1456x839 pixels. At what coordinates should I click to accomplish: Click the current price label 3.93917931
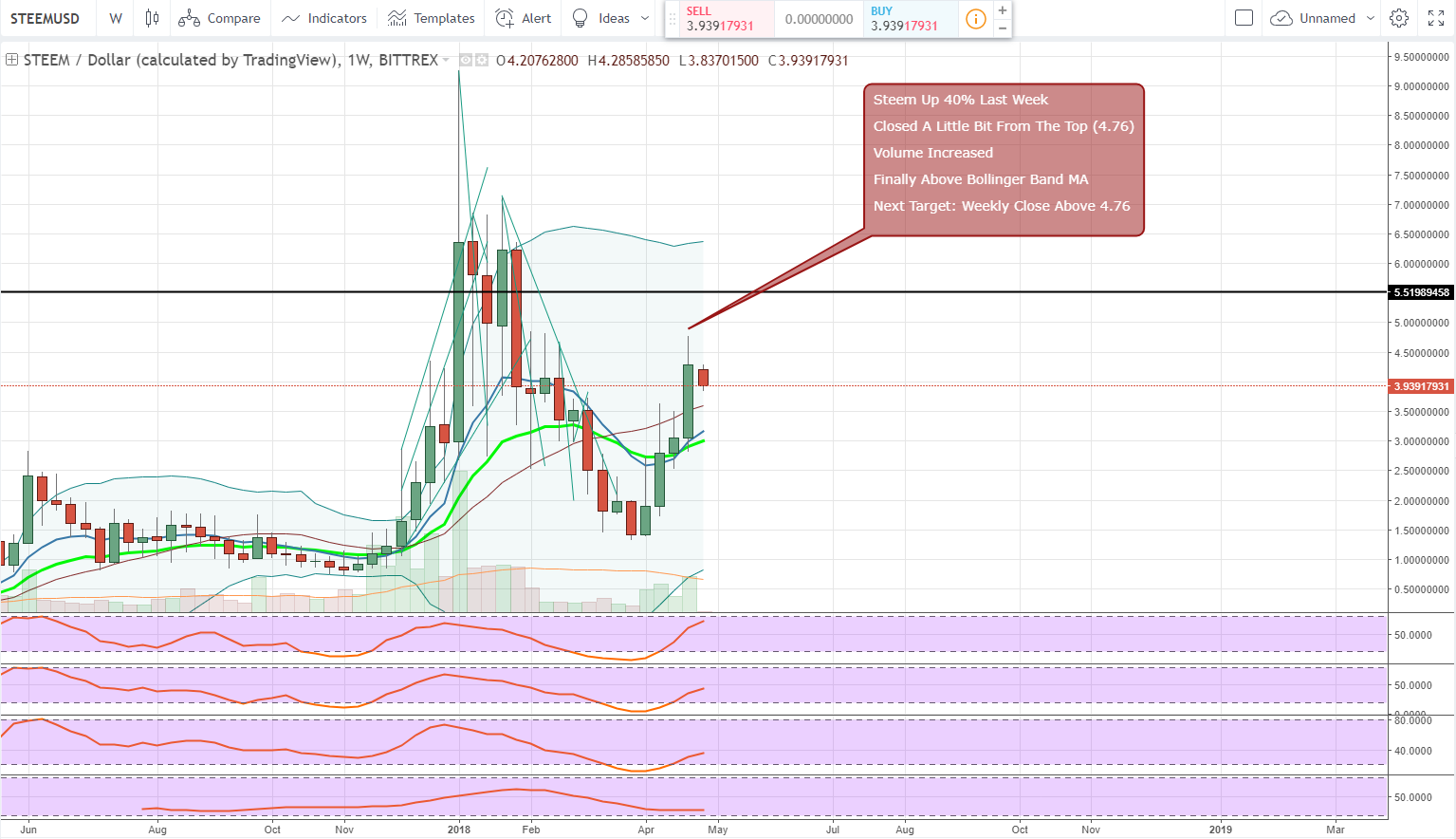pyautogui.click(x=1421, y=386)
